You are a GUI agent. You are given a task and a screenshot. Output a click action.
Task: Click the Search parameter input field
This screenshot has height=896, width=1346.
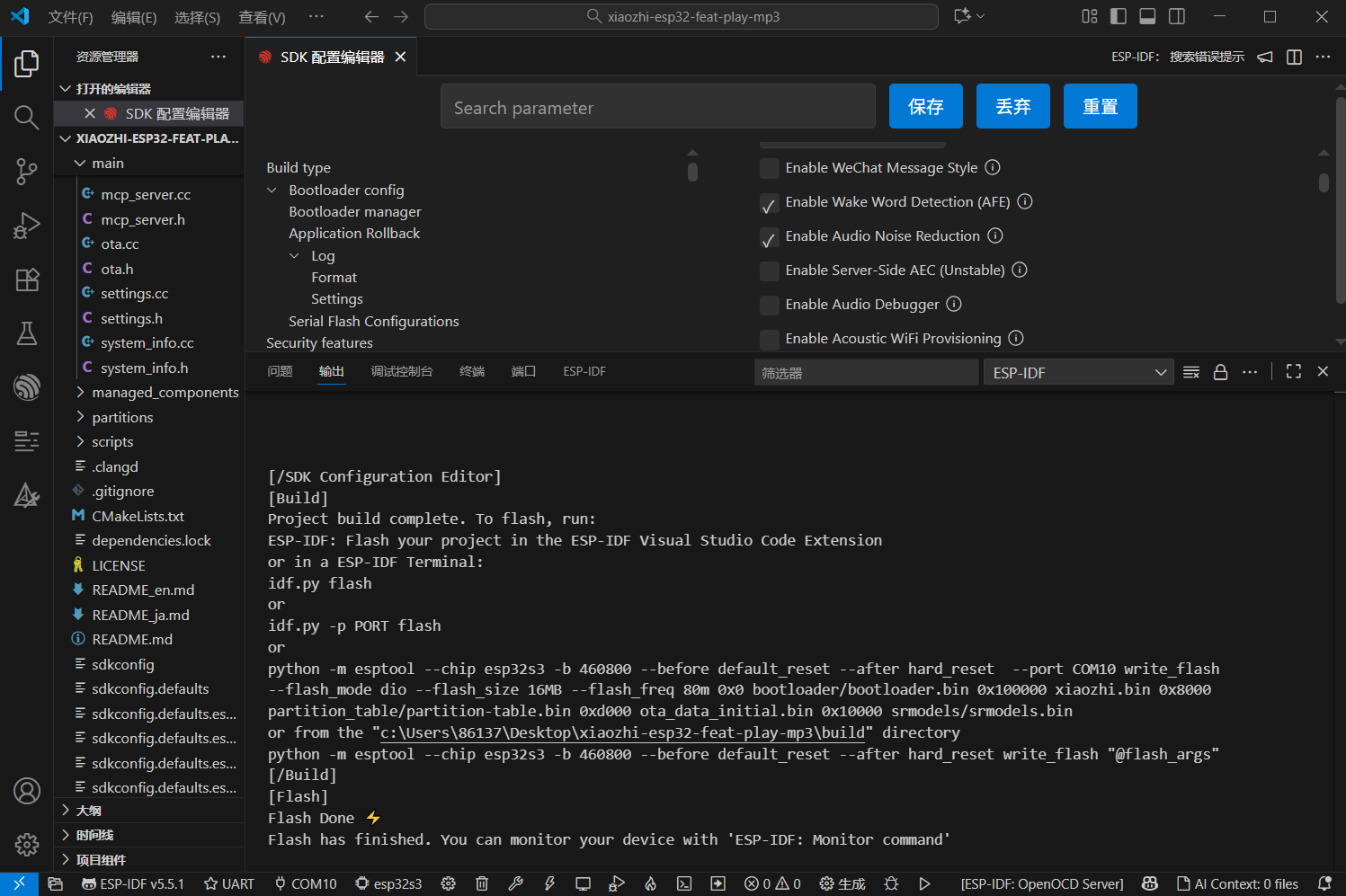pos(657,108)
